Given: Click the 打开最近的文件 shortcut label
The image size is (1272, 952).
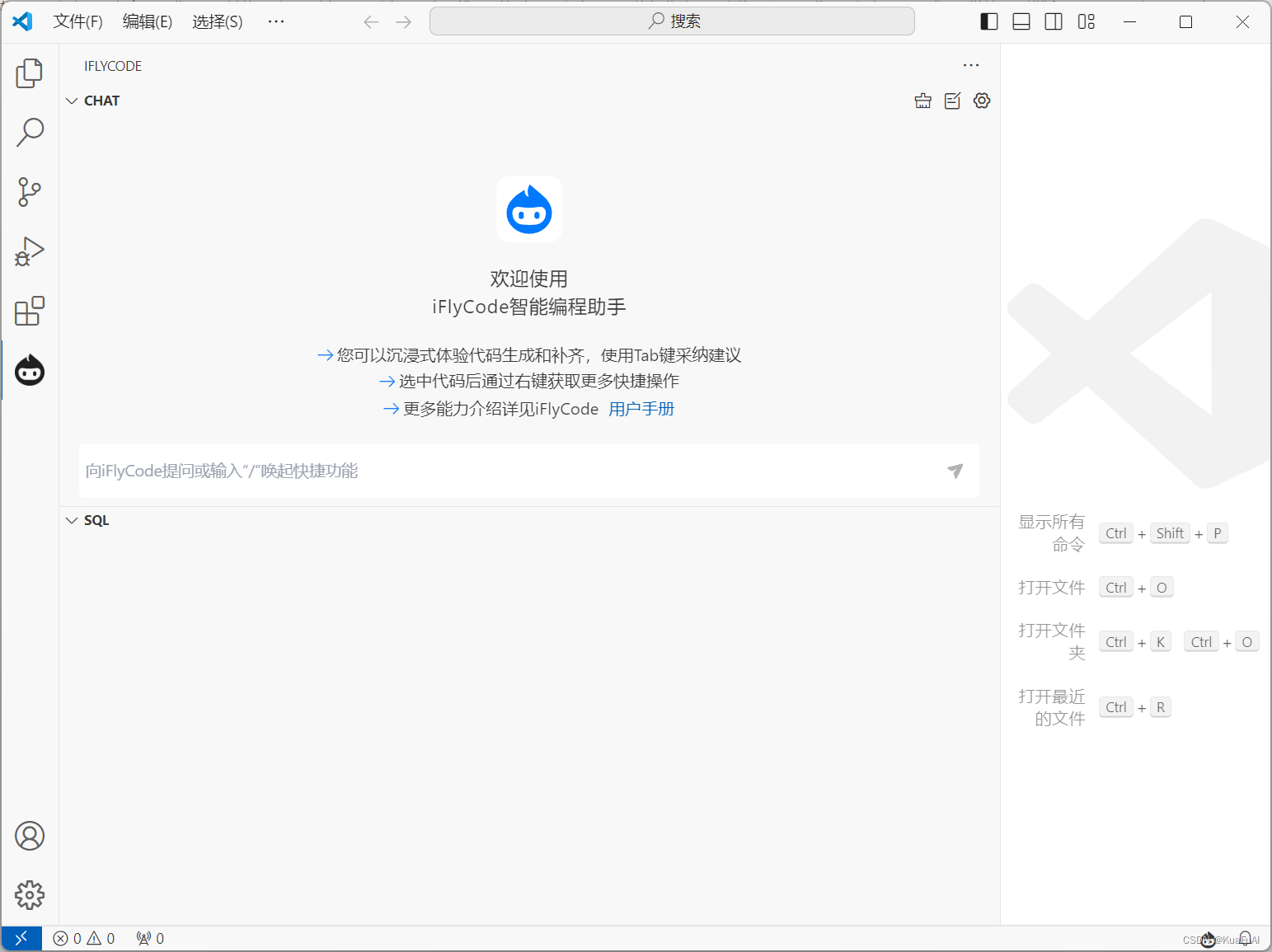Looking at the screenshot, I should [1052, 707].
